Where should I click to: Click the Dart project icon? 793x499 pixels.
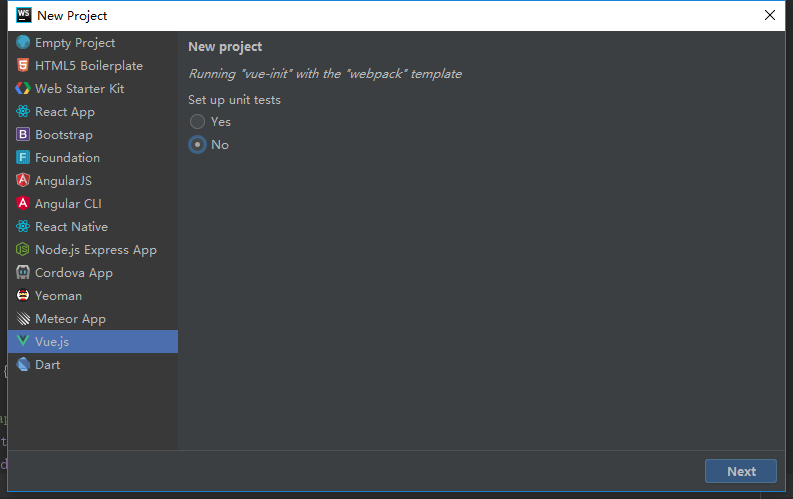click(x=23, y=365)
